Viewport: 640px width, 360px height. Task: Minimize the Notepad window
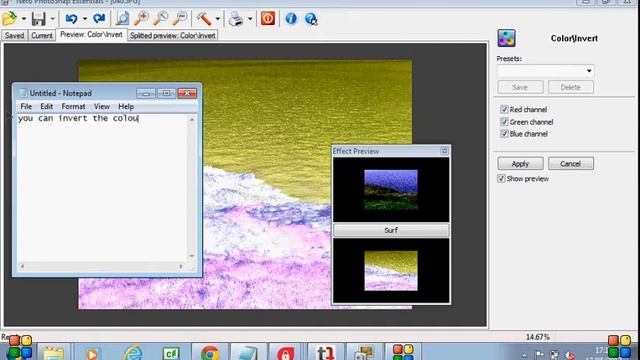tap(146, 93)
